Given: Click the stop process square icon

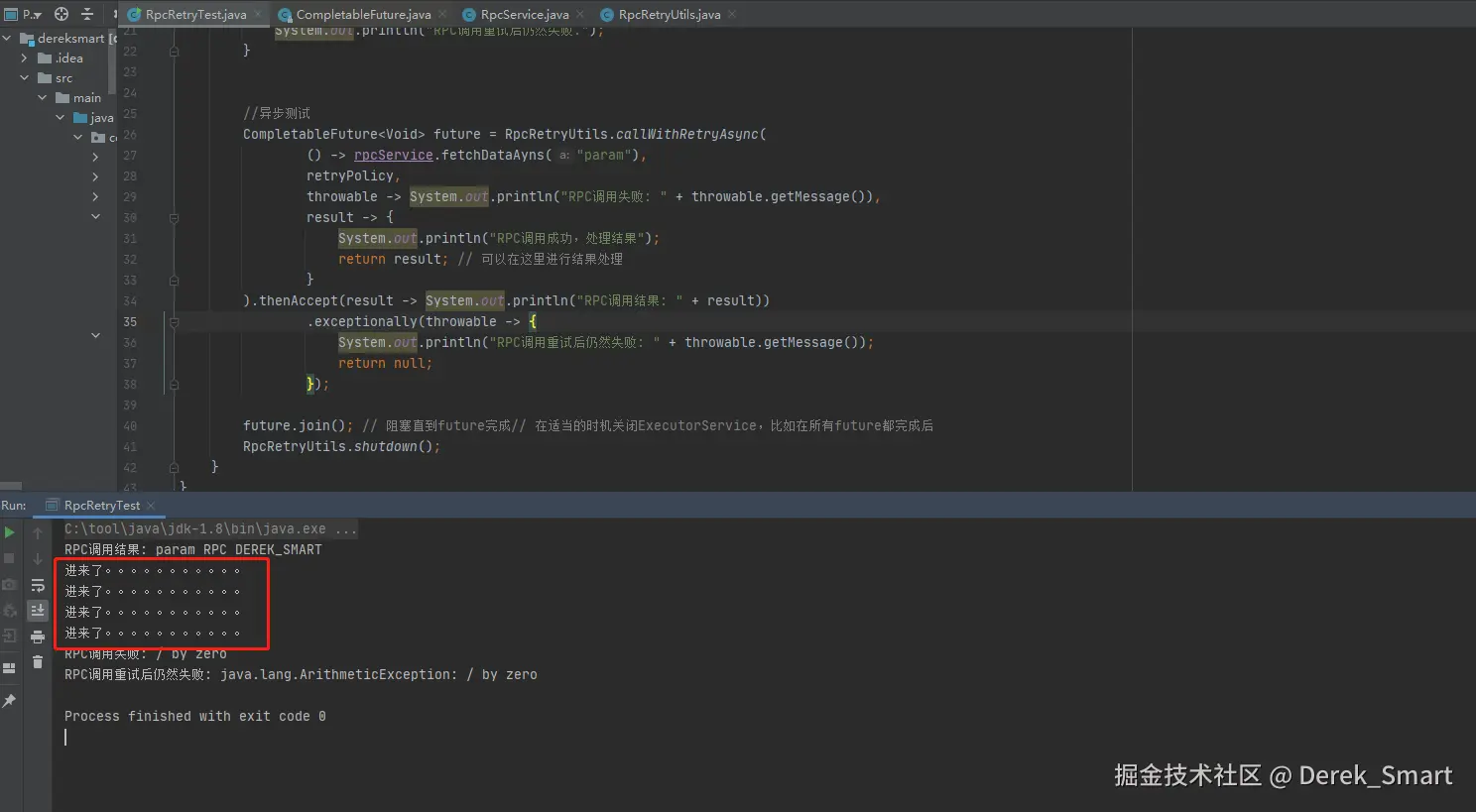Looking at the screenshot, I should (10, 558).
